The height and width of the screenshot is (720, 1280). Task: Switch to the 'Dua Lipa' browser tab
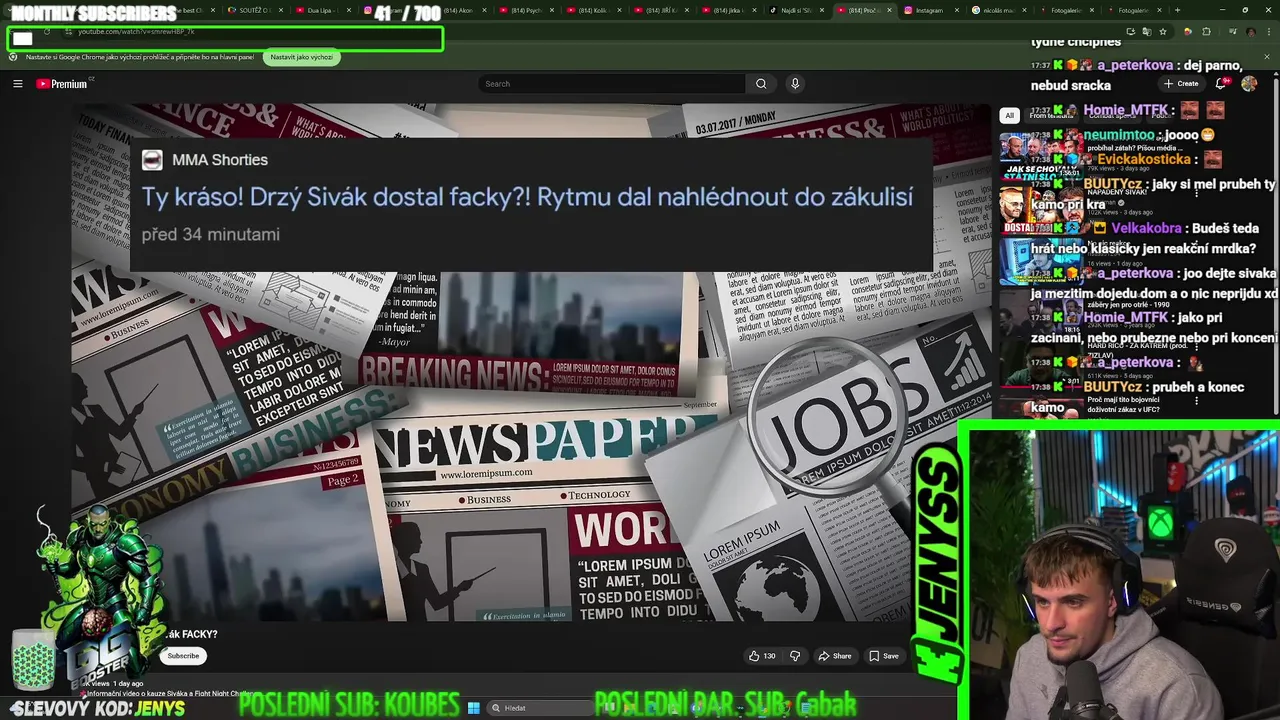point(325,10)
